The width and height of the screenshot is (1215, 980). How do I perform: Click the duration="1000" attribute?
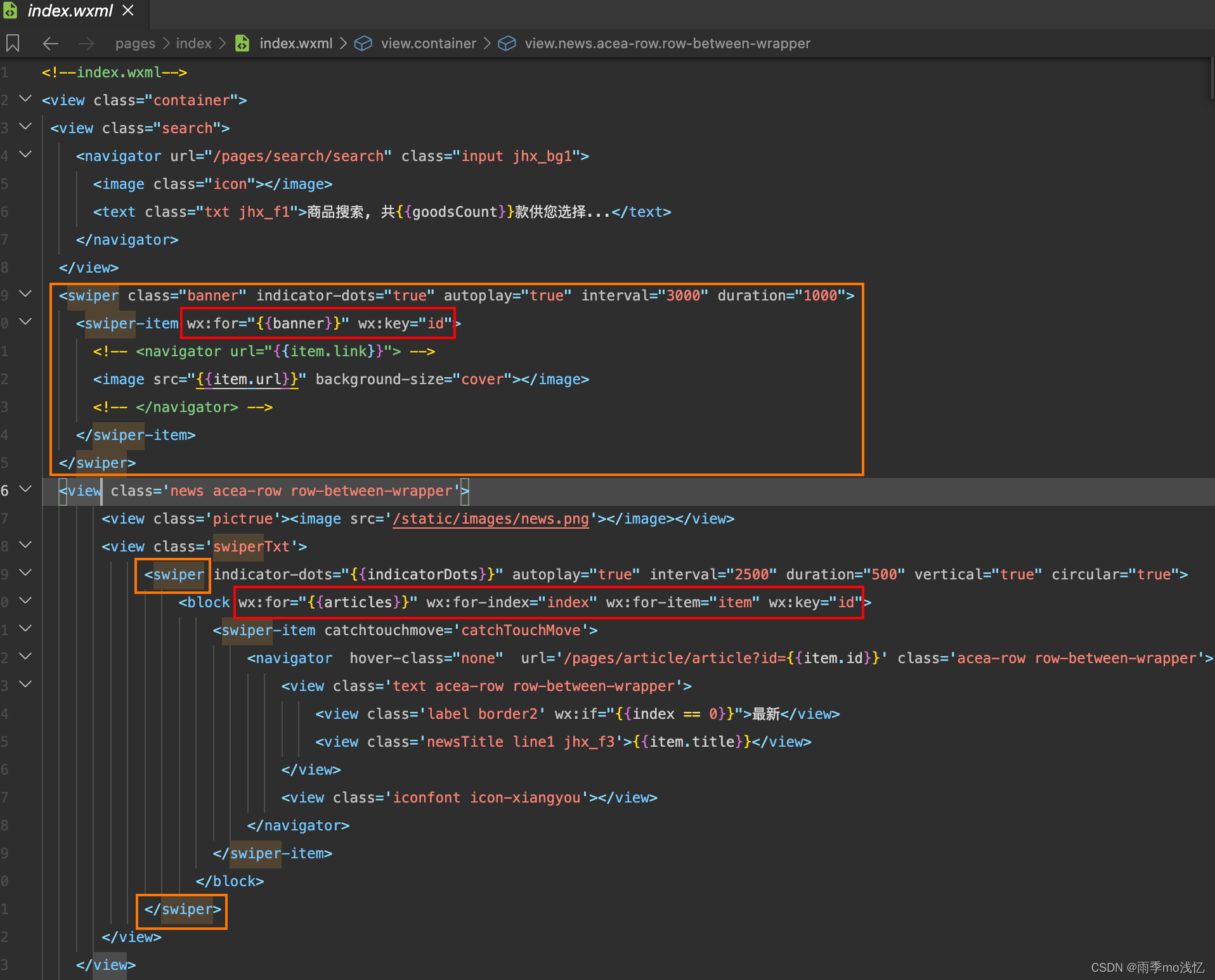click(782, 295)
